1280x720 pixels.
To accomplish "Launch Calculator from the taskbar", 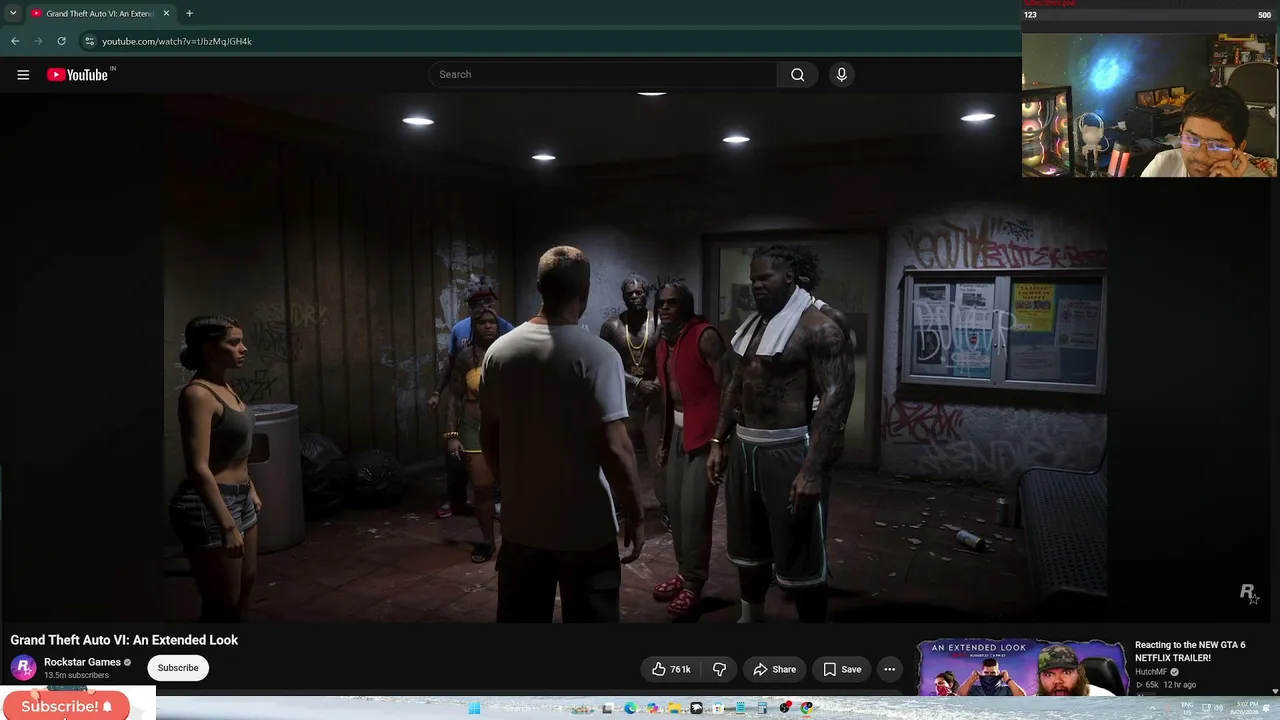I will [762, 708].
